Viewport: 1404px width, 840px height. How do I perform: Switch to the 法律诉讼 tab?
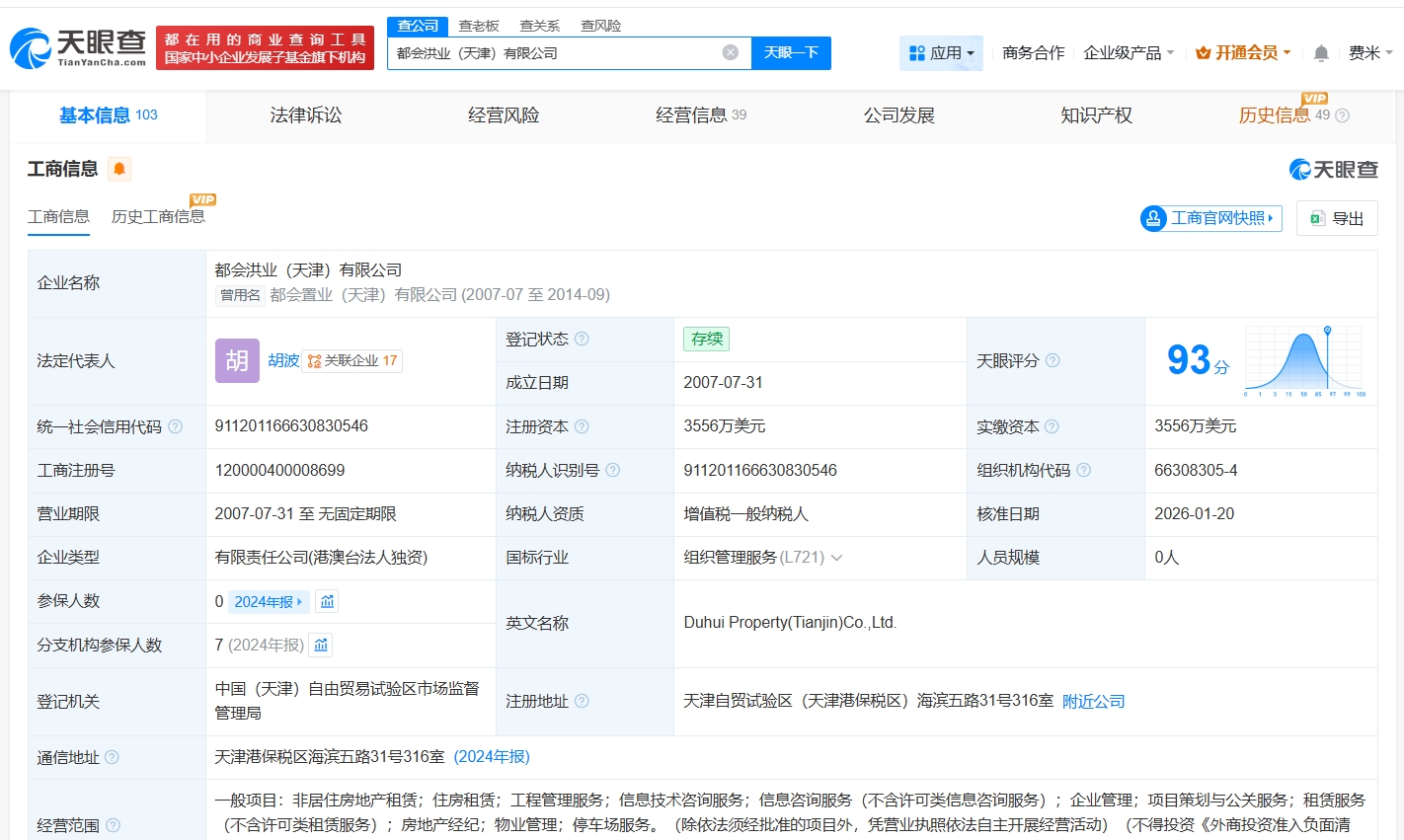[x=306, y=115]
